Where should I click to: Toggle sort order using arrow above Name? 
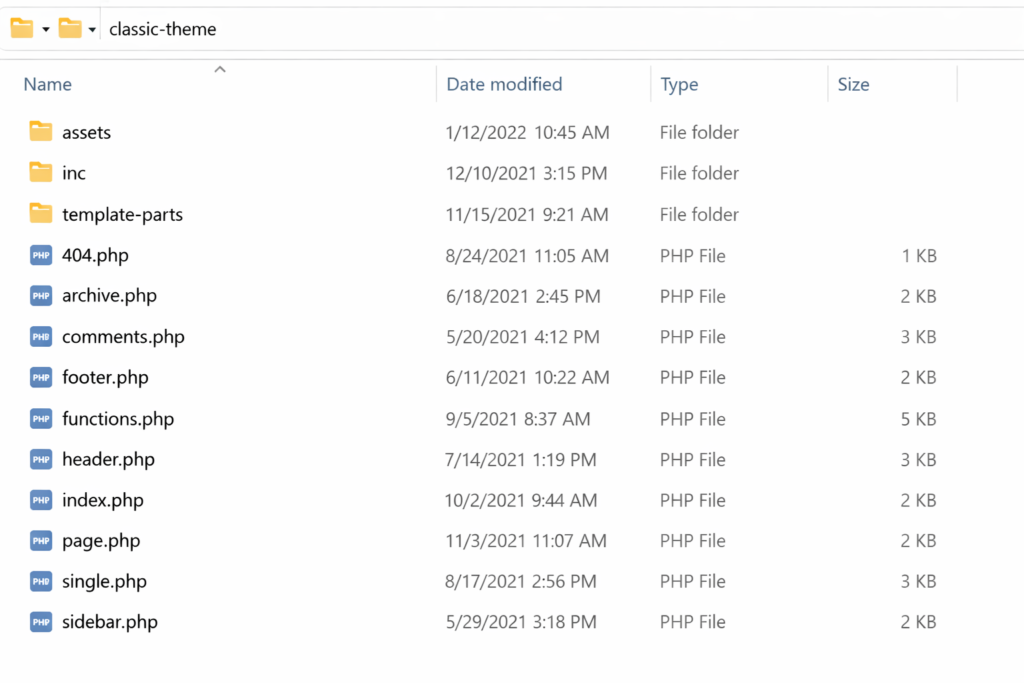tap(220, 69)
